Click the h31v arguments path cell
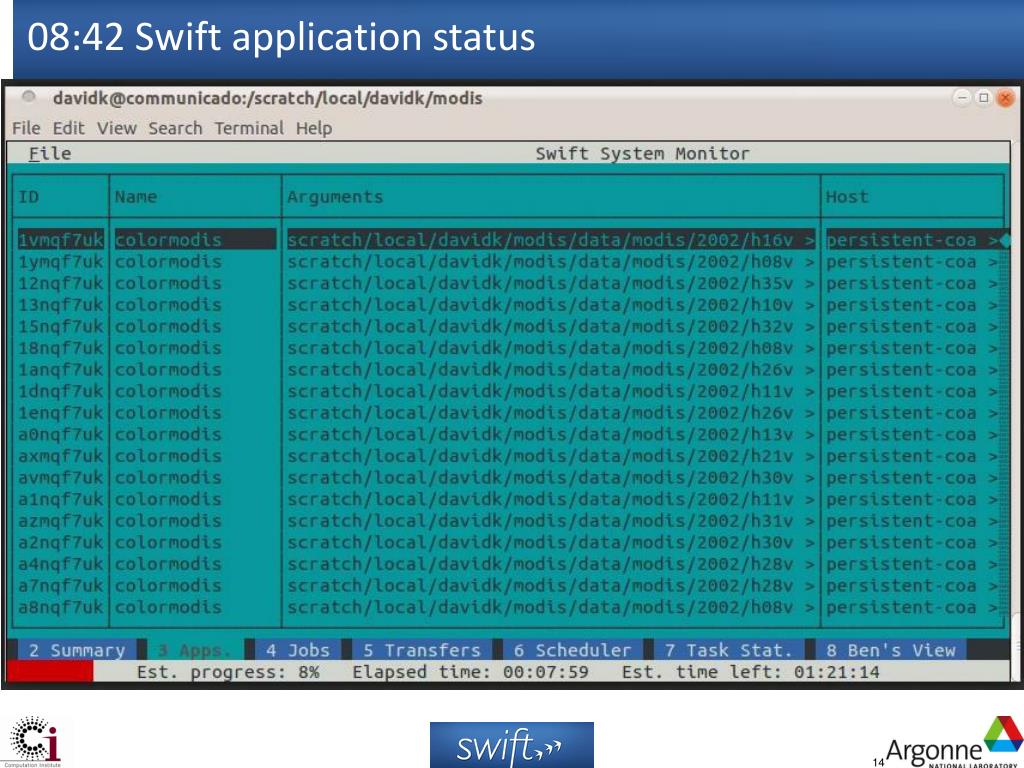The image size is (1024, 768). click(x=551, y=520)
